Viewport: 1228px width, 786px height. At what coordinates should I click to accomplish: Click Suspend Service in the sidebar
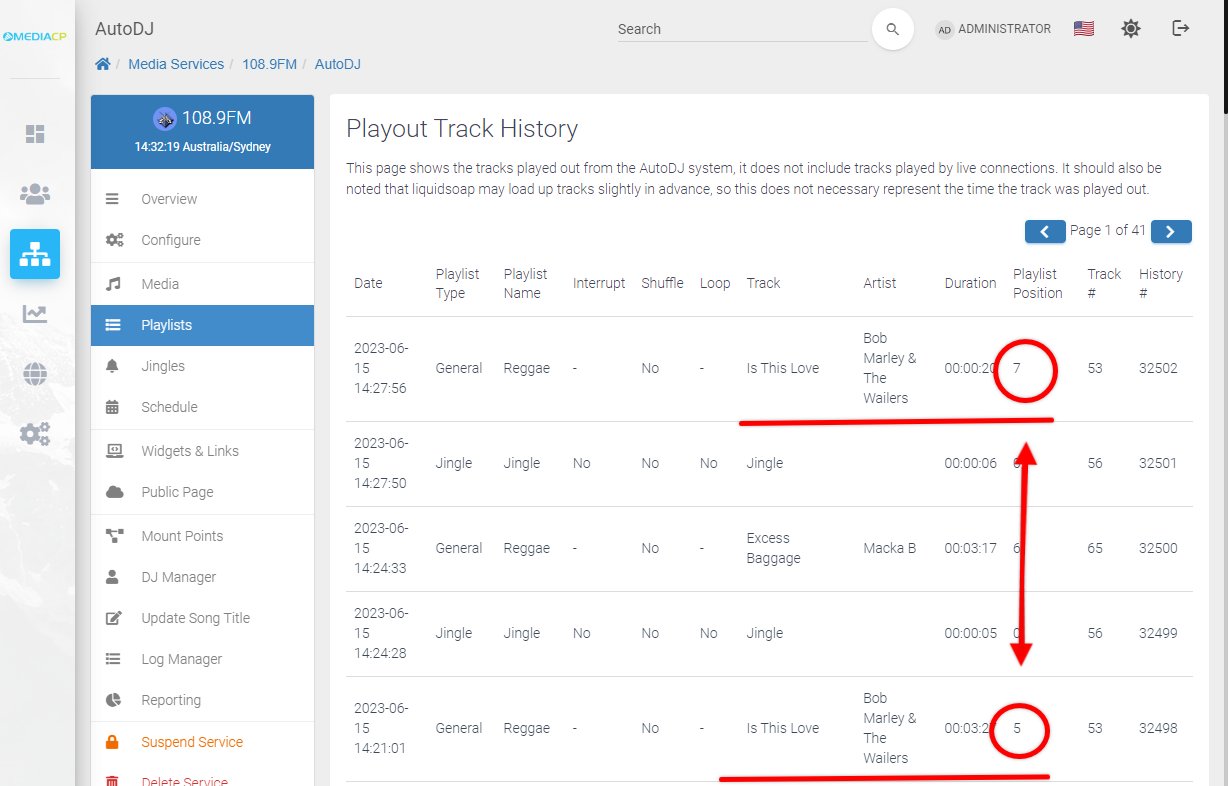[x=192, y=742]
